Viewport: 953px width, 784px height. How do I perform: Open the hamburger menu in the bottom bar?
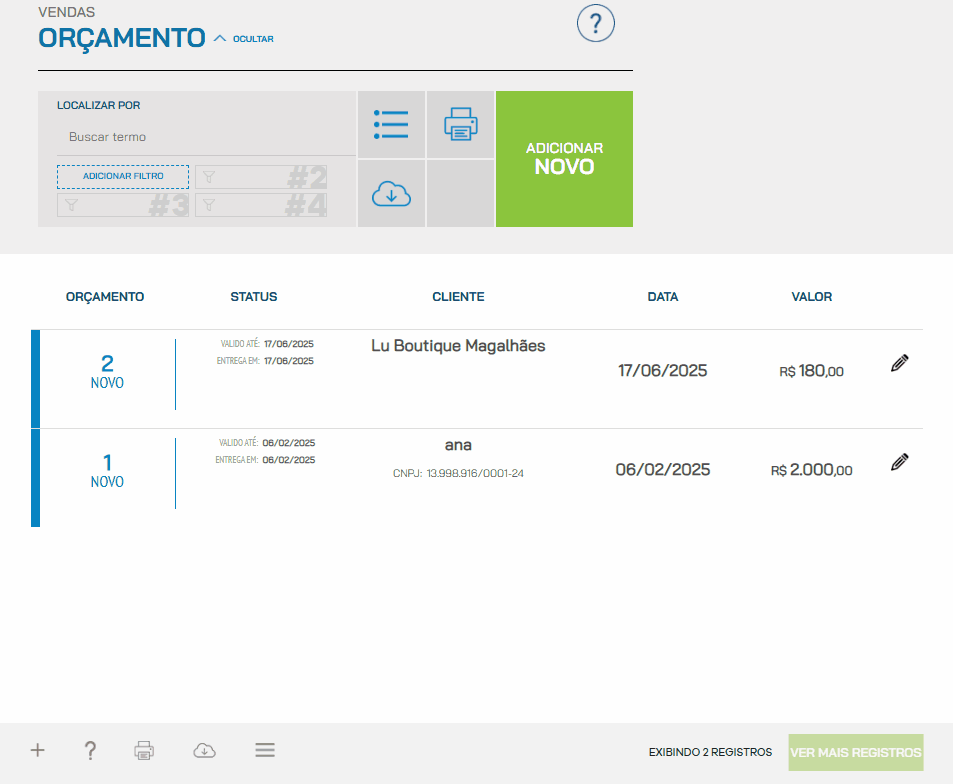pos(265,750)
